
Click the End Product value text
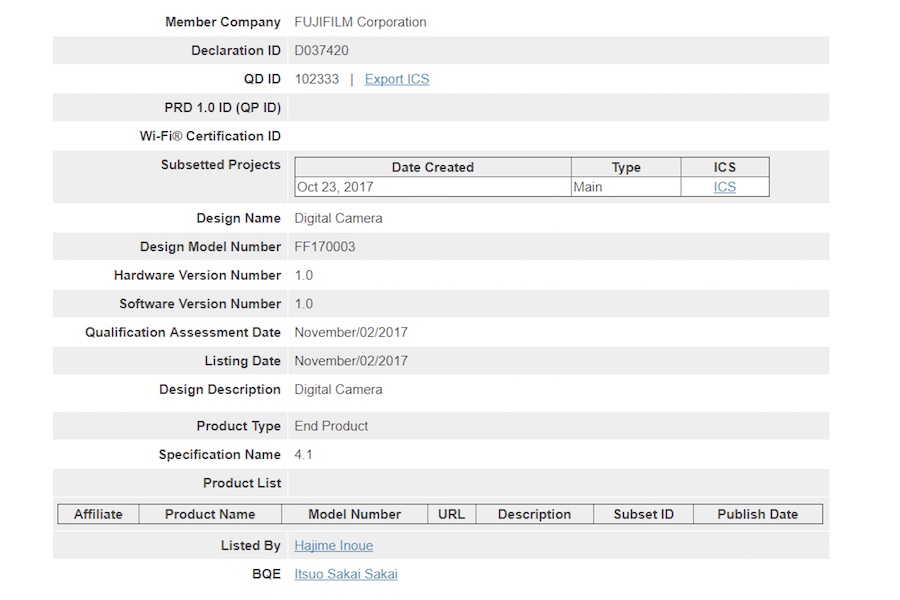coord(331,426)
